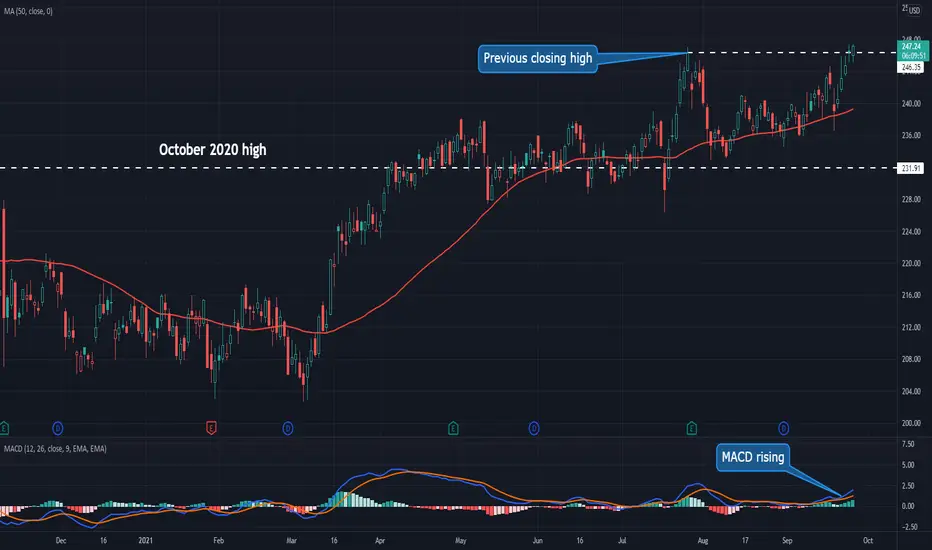Click the 200.00 price axis value
This screenshot has width=932, height=550.
click(x=911, y=423)
